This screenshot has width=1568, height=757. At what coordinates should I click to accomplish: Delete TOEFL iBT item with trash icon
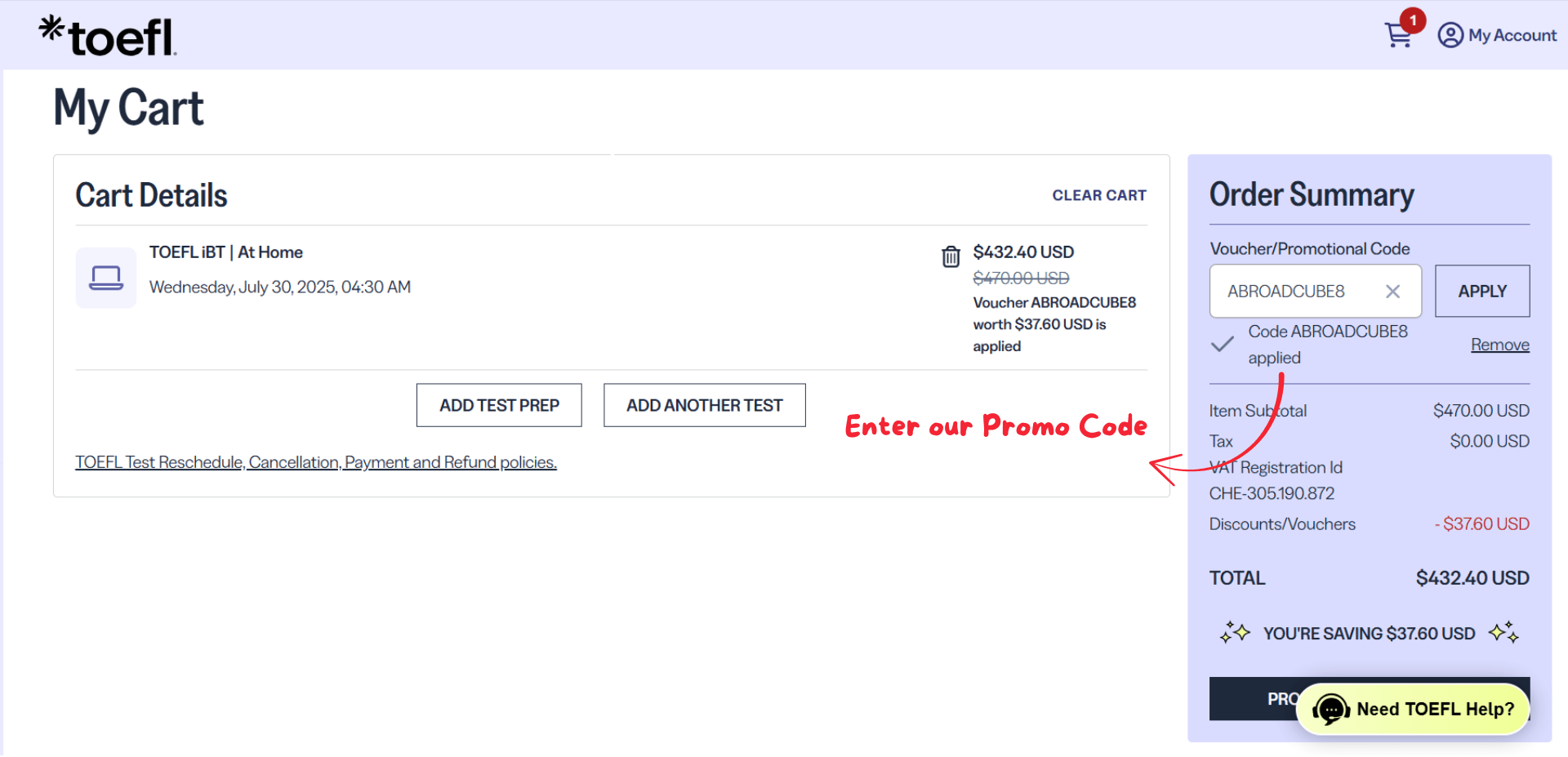(951, 256)
